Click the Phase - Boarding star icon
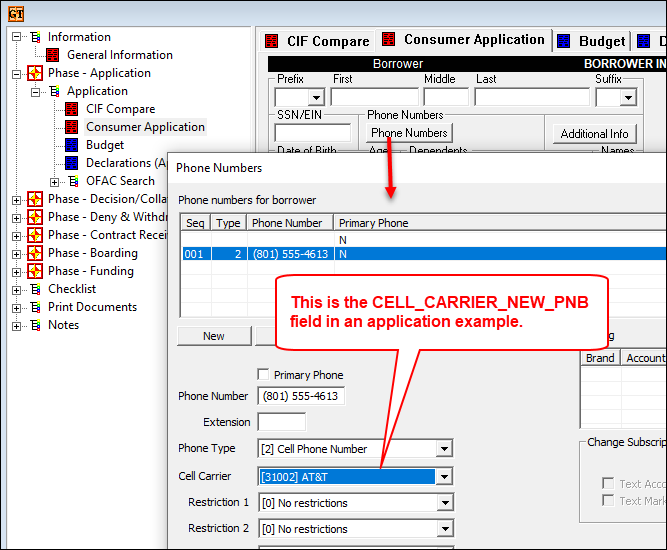 35,253
